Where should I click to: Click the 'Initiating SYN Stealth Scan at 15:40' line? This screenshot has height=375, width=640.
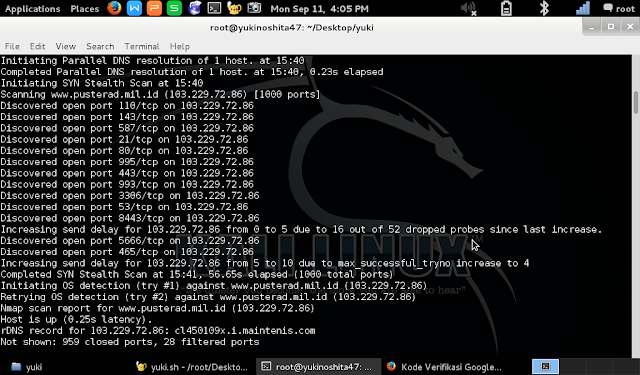tap(102, 83)
